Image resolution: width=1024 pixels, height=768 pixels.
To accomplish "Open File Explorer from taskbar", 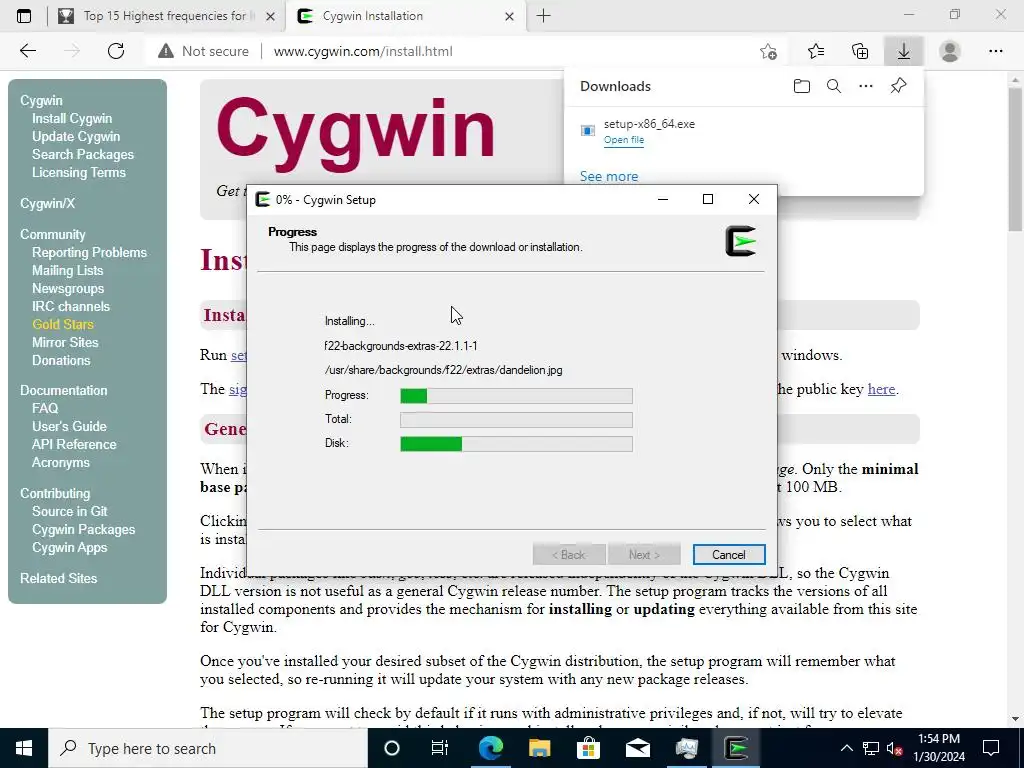I will 539,748.
